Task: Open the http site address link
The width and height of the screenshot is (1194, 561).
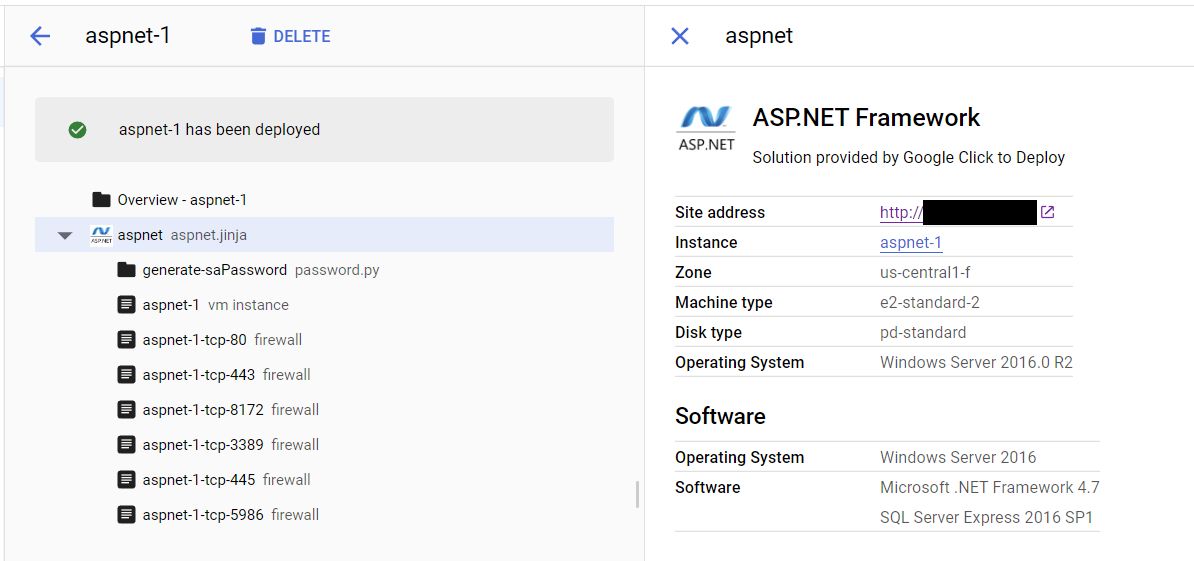Action: pos(901,212)
